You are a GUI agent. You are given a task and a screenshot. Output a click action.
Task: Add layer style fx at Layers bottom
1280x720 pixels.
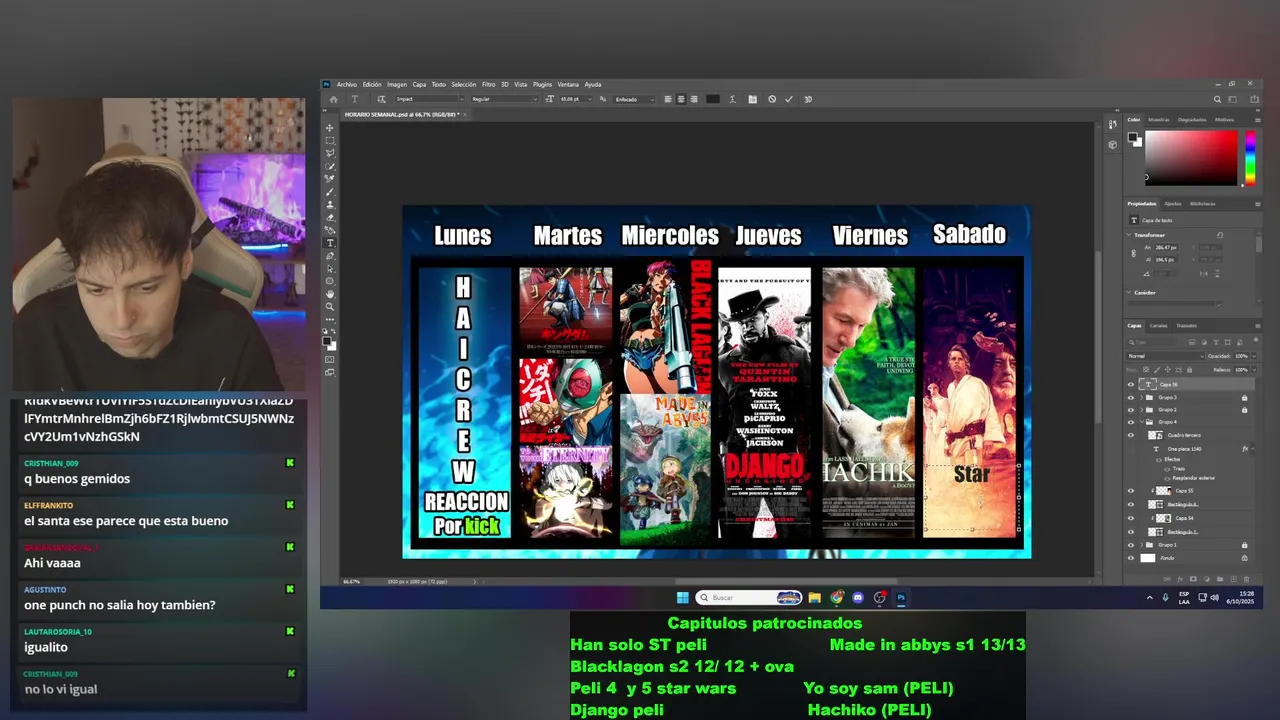point(1180,579)
